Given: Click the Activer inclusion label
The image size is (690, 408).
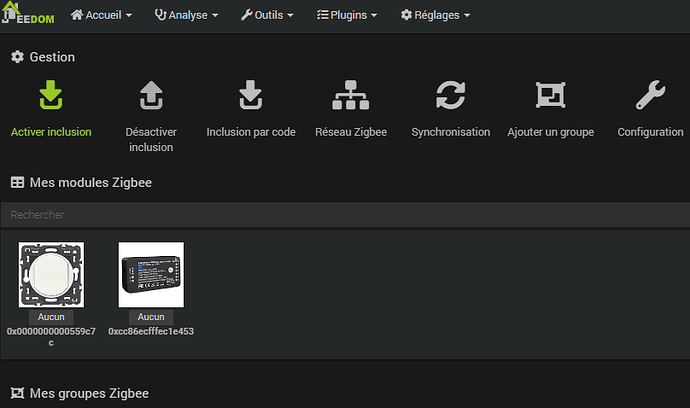Looking at the screenshot, I should tap(51, 132).
